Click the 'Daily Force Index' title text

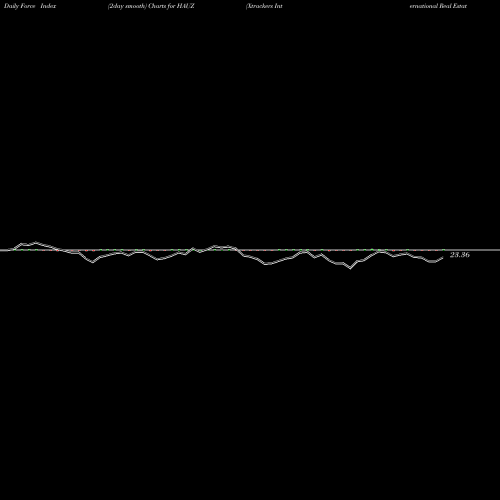(30, 6)
